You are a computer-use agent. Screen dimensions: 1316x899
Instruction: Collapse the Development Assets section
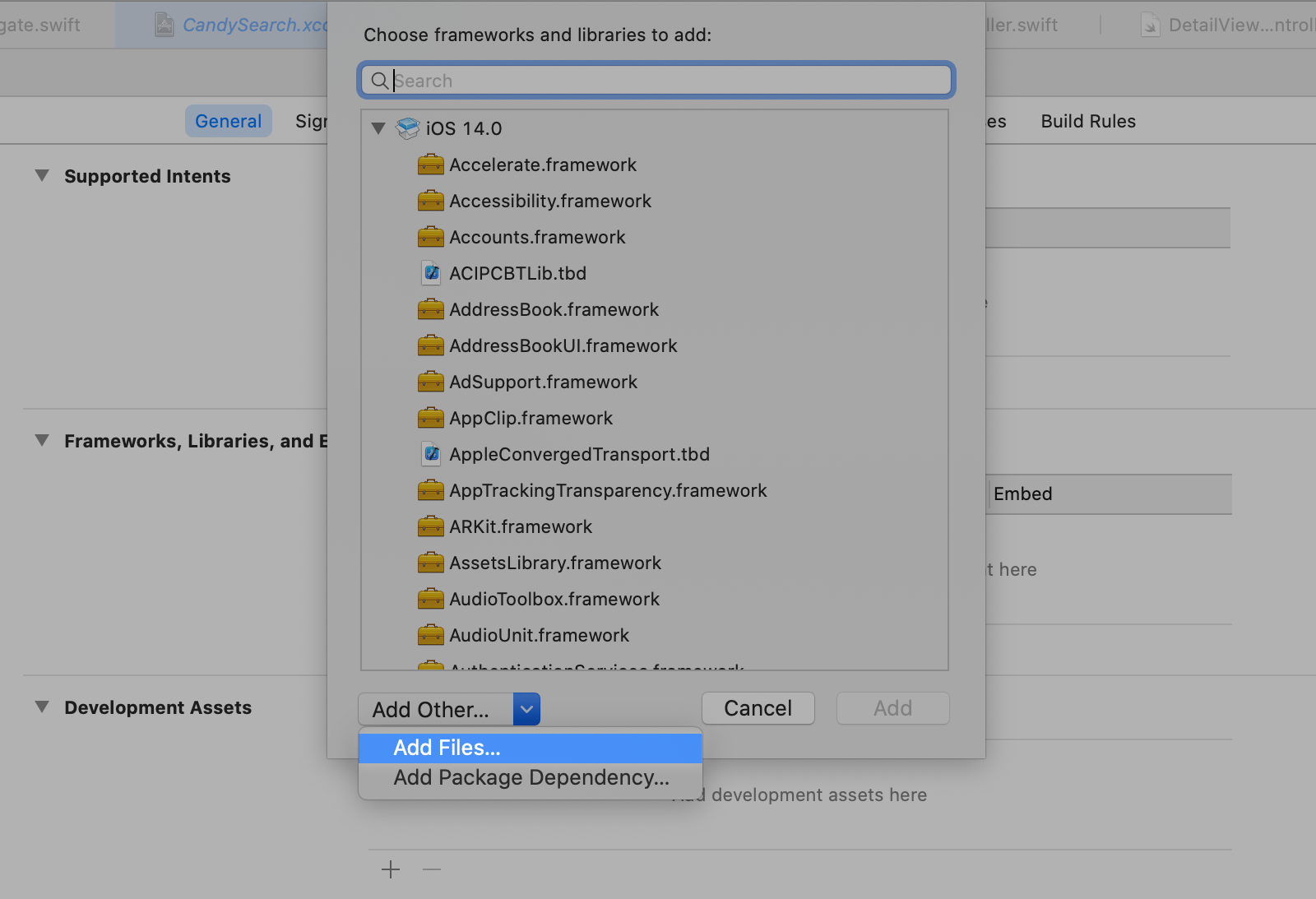point(42,707)
